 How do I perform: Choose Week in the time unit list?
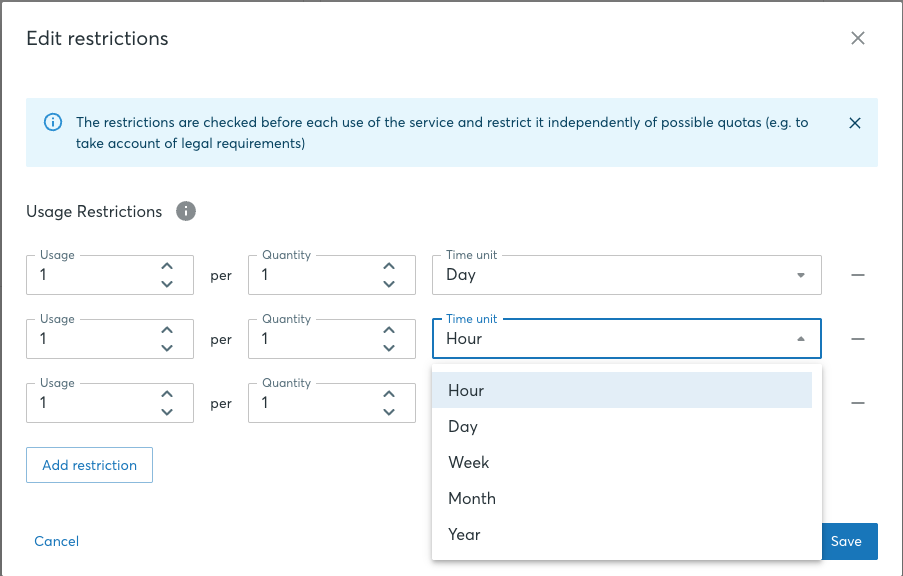pos(622,462)
